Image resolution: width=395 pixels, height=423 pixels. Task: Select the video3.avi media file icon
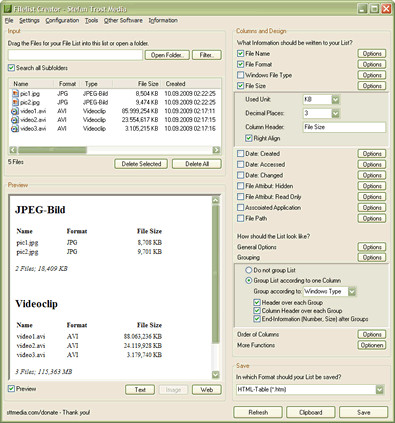click(15, 128)
